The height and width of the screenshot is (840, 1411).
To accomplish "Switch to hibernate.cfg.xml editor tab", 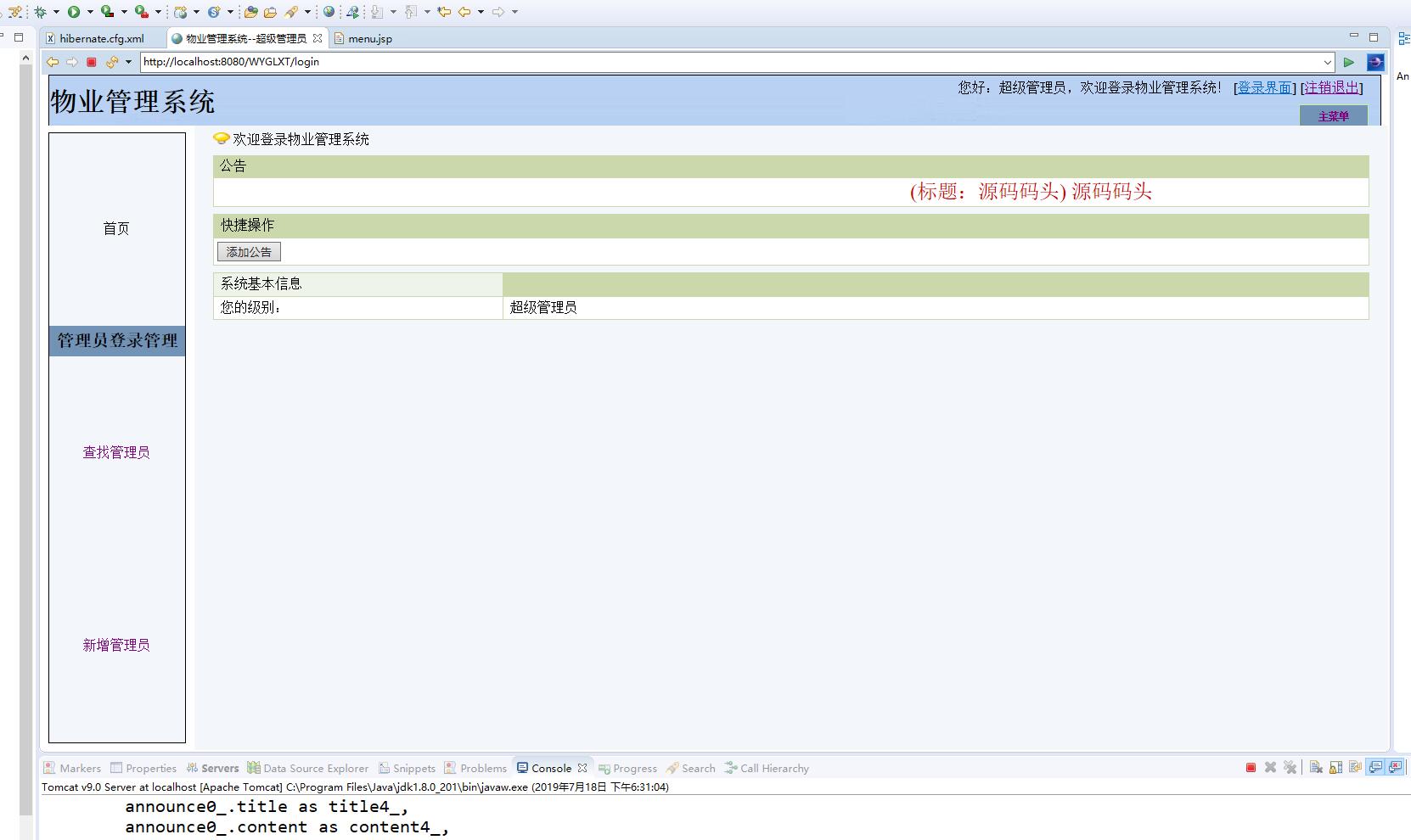I will pyautogui.click(x=102, y=38).
